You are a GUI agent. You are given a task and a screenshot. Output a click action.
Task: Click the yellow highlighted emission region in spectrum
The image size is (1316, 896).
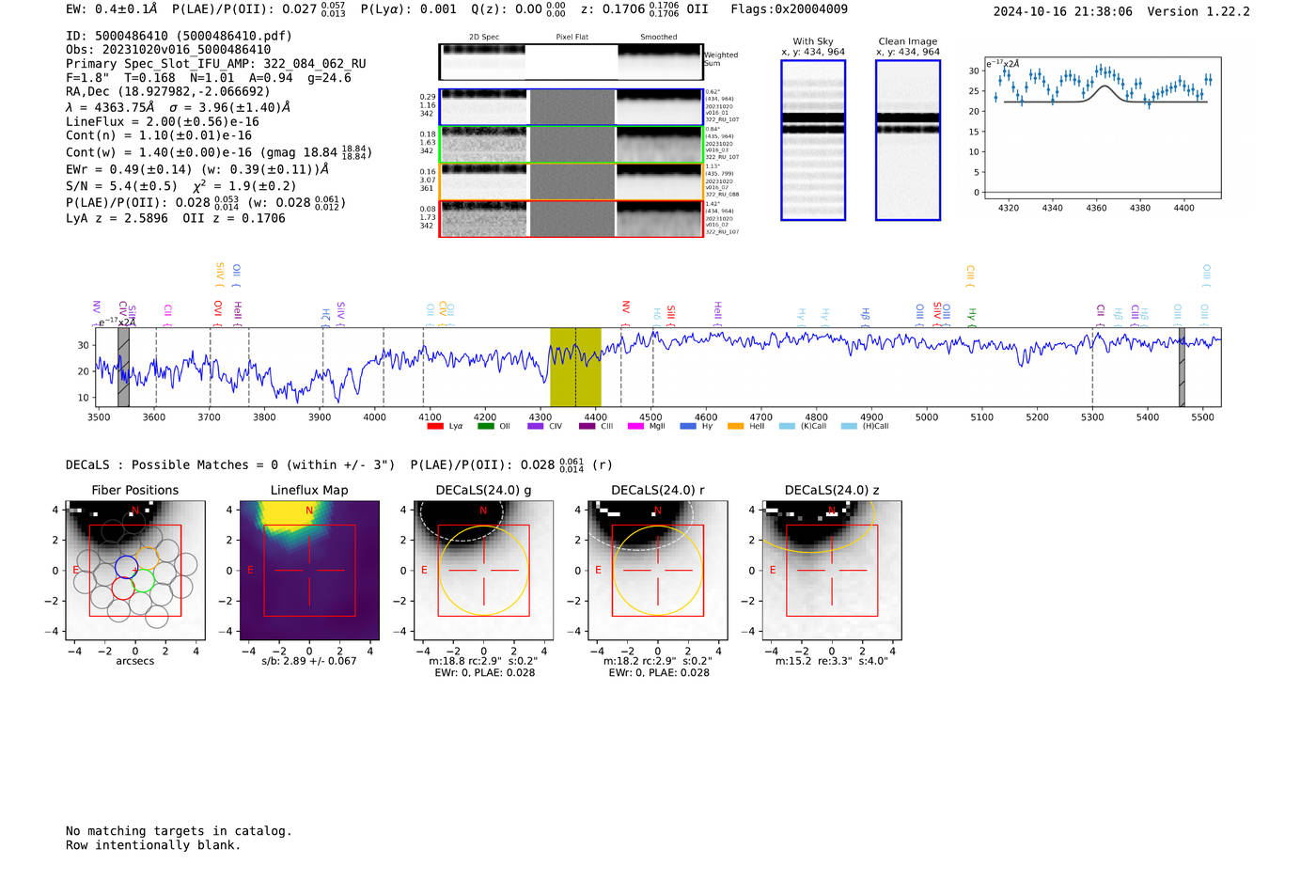click(x=575, y=368)
